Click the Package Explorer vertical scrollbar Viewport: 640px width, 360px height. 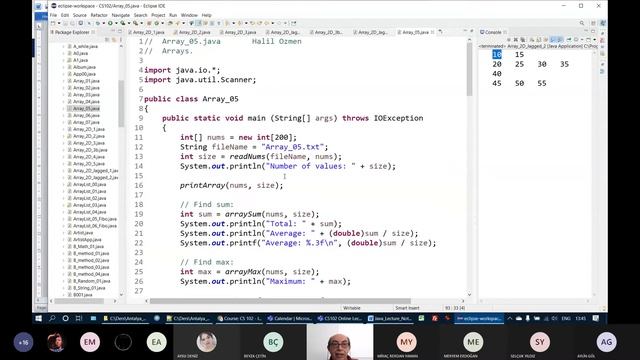[121, 103]
